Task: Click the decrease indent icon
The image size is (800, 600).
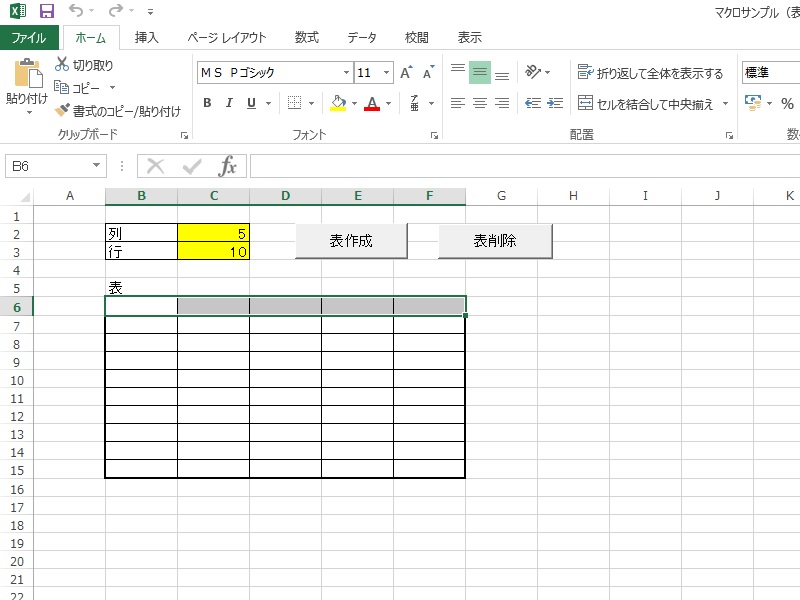Action: 532,103
